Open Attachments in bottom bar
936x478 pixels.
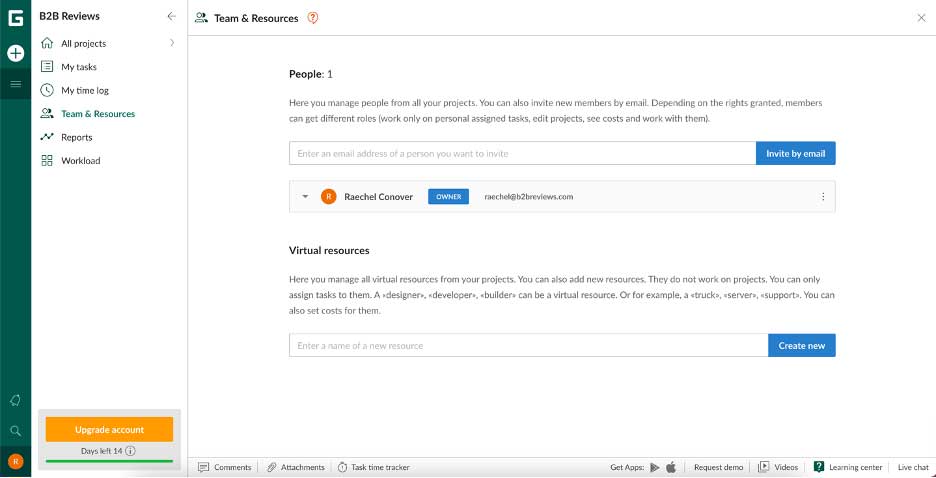pos(295,467)
